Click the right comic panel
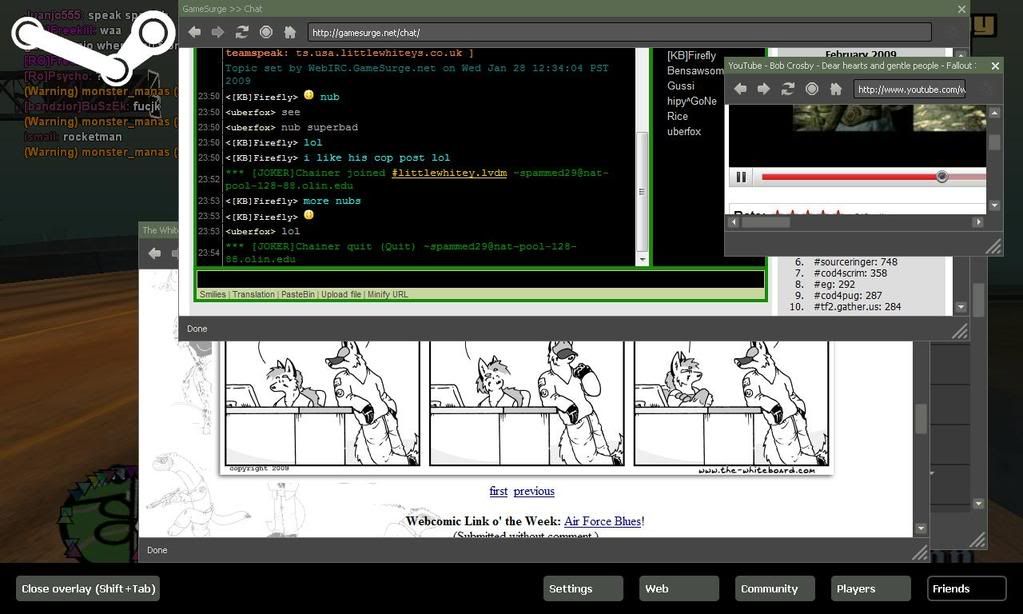 (x=731, y=403)
